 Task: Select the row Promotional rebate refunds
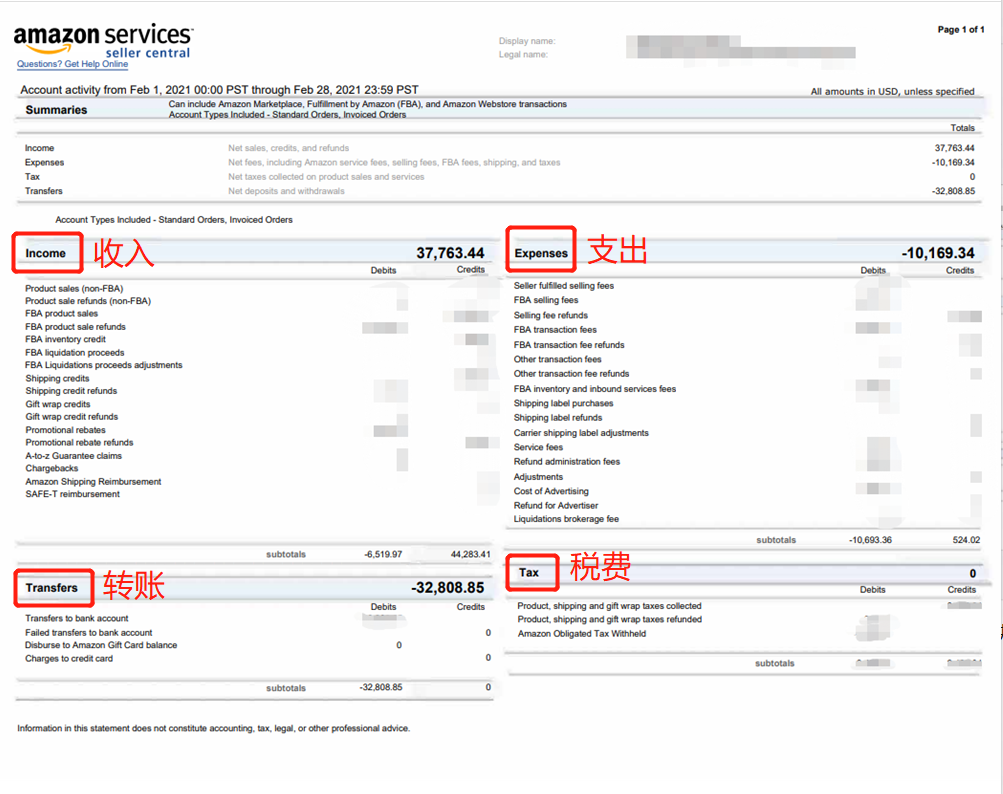tap(79, 443)
